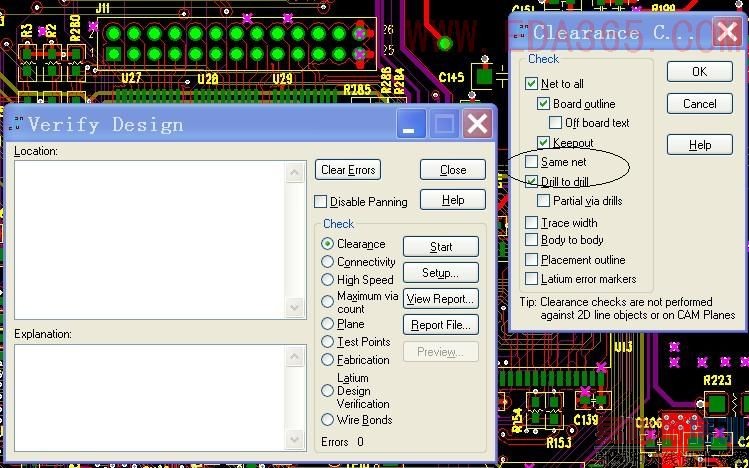
Task: Click Close in Verify Design dialog
Action: tap(453, 170)
